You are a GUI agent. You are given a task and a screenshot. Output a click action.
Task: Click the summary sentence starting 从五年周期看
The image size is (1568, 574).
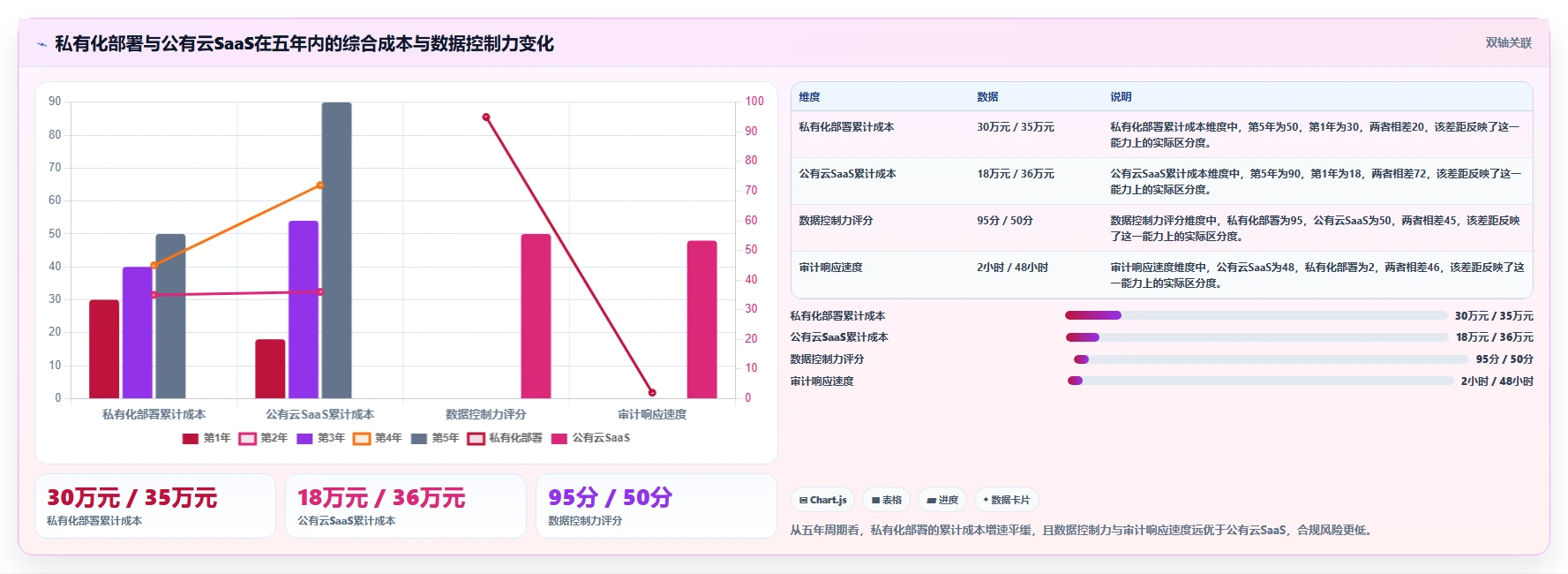(1083, 530)
